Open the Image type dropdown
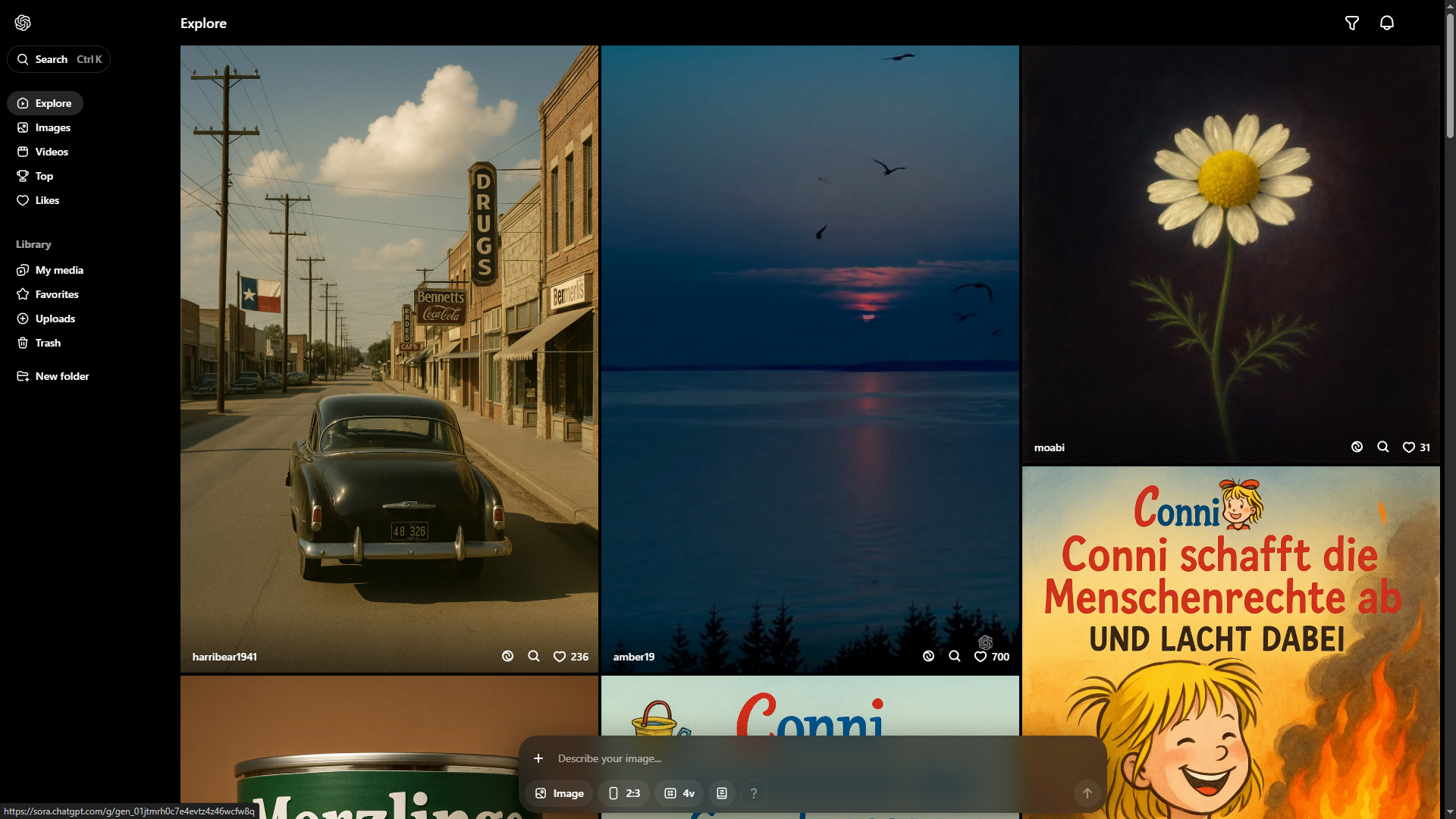Image resolution: width=1456 pixels, height=819 pixels. 560,793
